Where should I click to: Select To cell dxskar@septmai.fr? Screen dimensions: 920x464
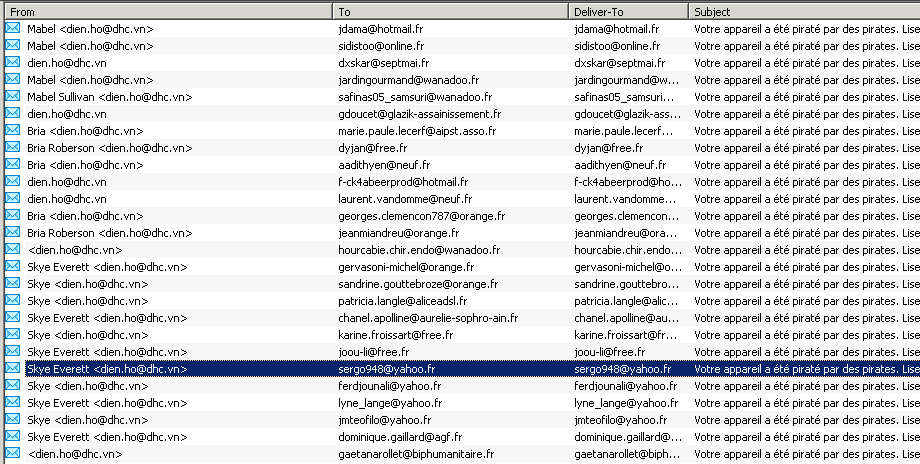click(x=383, y=63)
